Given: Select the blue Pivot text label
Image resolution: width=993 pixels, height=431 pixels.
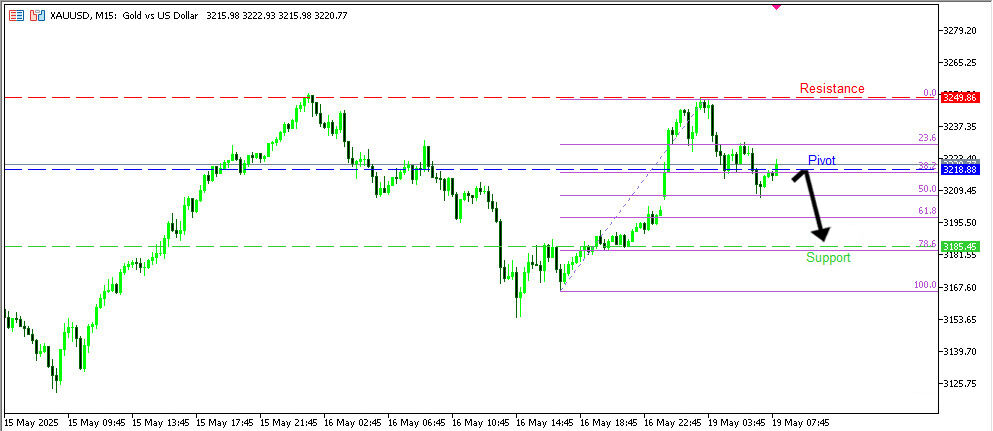Looking at the screenshot, I should coord(821,160).
